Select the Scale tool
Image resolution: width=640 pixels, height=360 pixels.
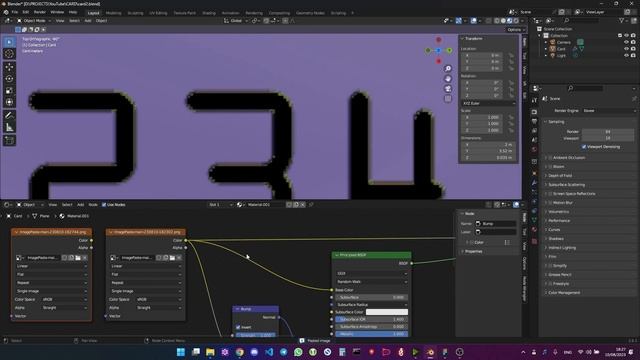click(10, 91)
